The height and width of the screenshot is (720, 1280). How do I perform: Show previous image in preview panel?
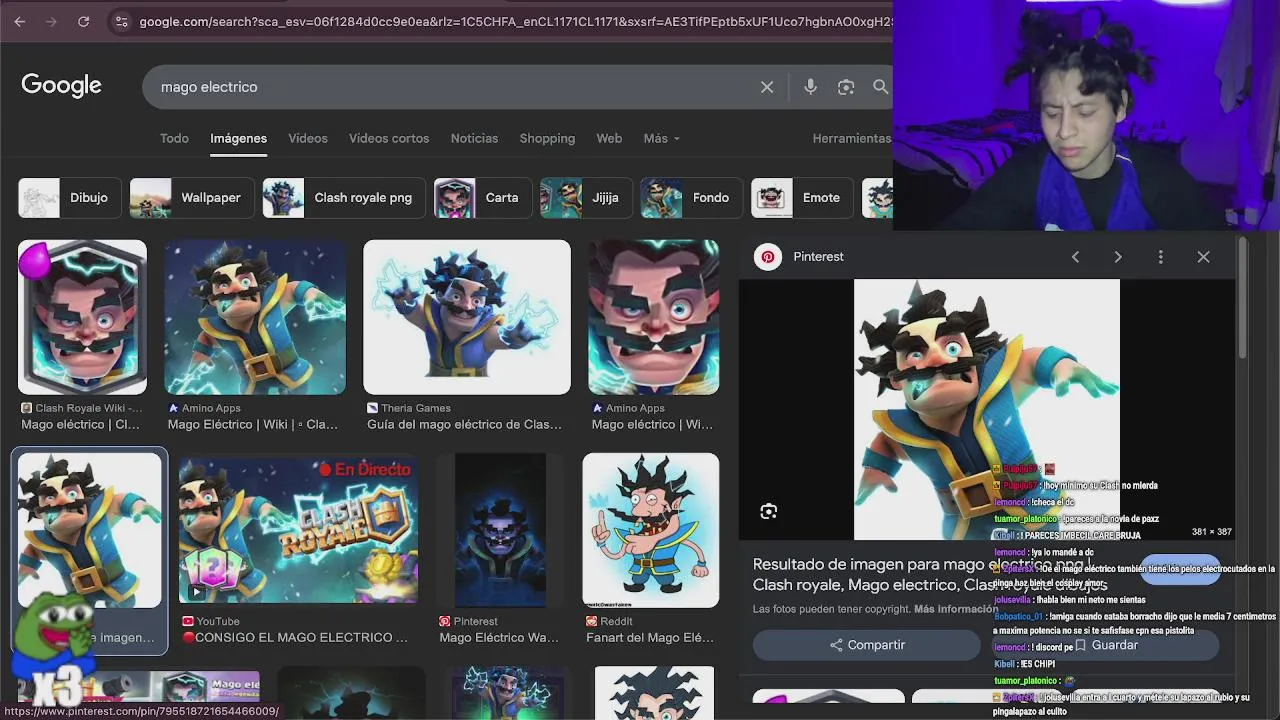click(x=1075, y=257)
